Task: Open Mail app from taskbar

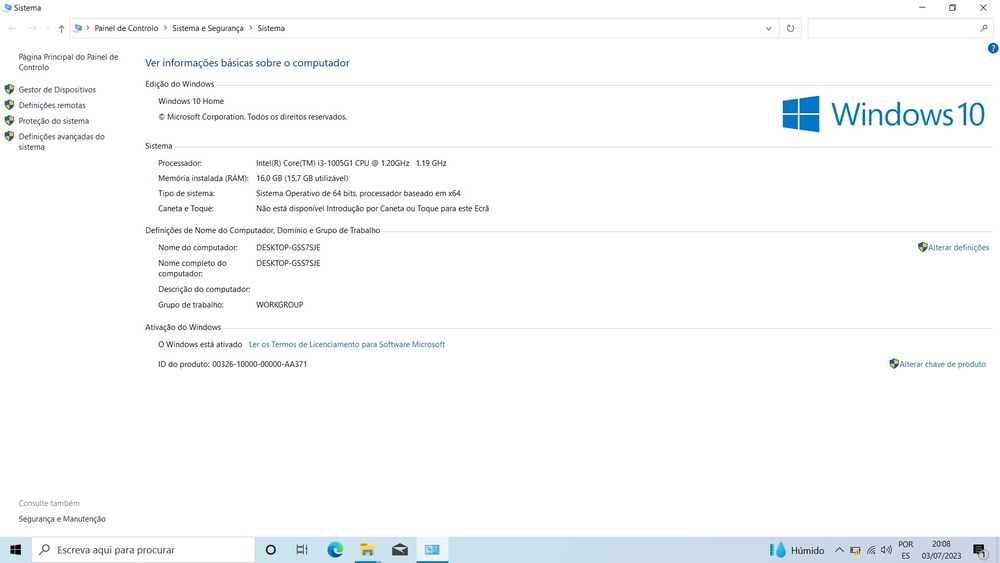Action: point(400,550)
